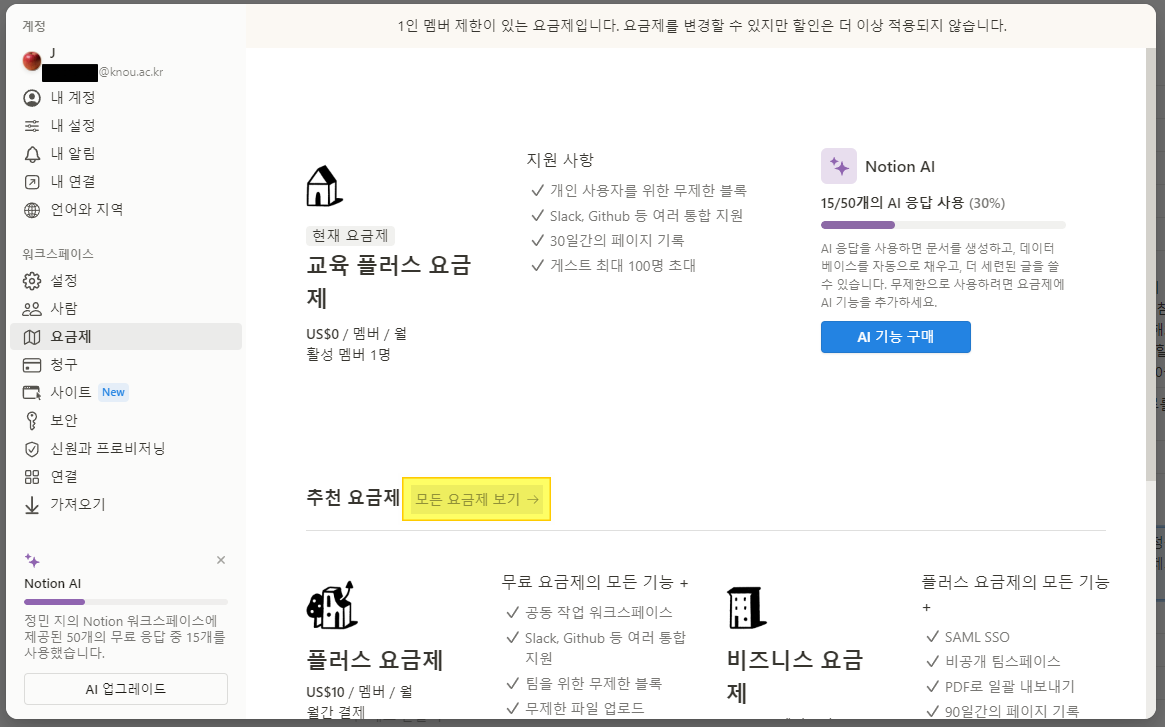
Task: Click the 내 알림 bell icon
Action: pos(32,154)
